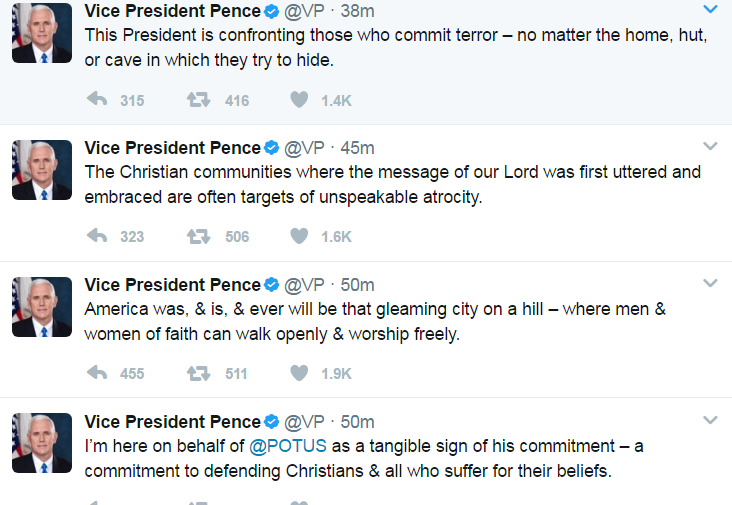This screenshot has height=505, width=732.
Task: Open more options chevron on gleaming city tweet
Action: pyautogui.click(x=710, y=283)
